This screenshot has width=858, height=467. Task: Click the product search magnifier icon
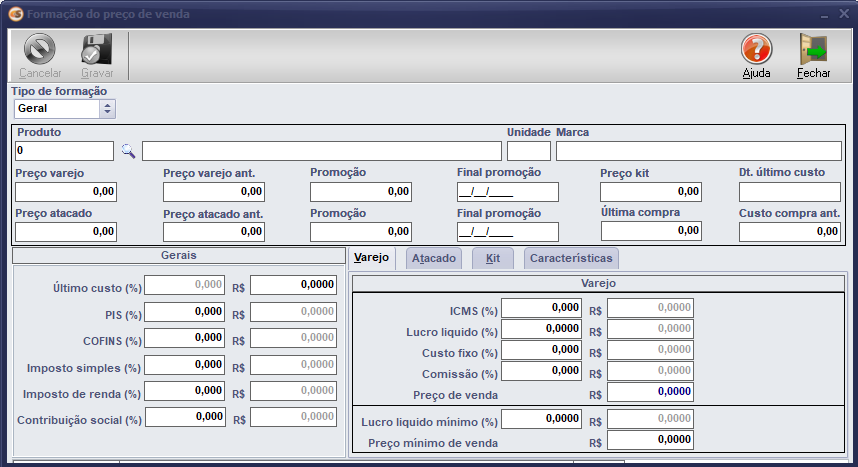[x=128, y=151]
